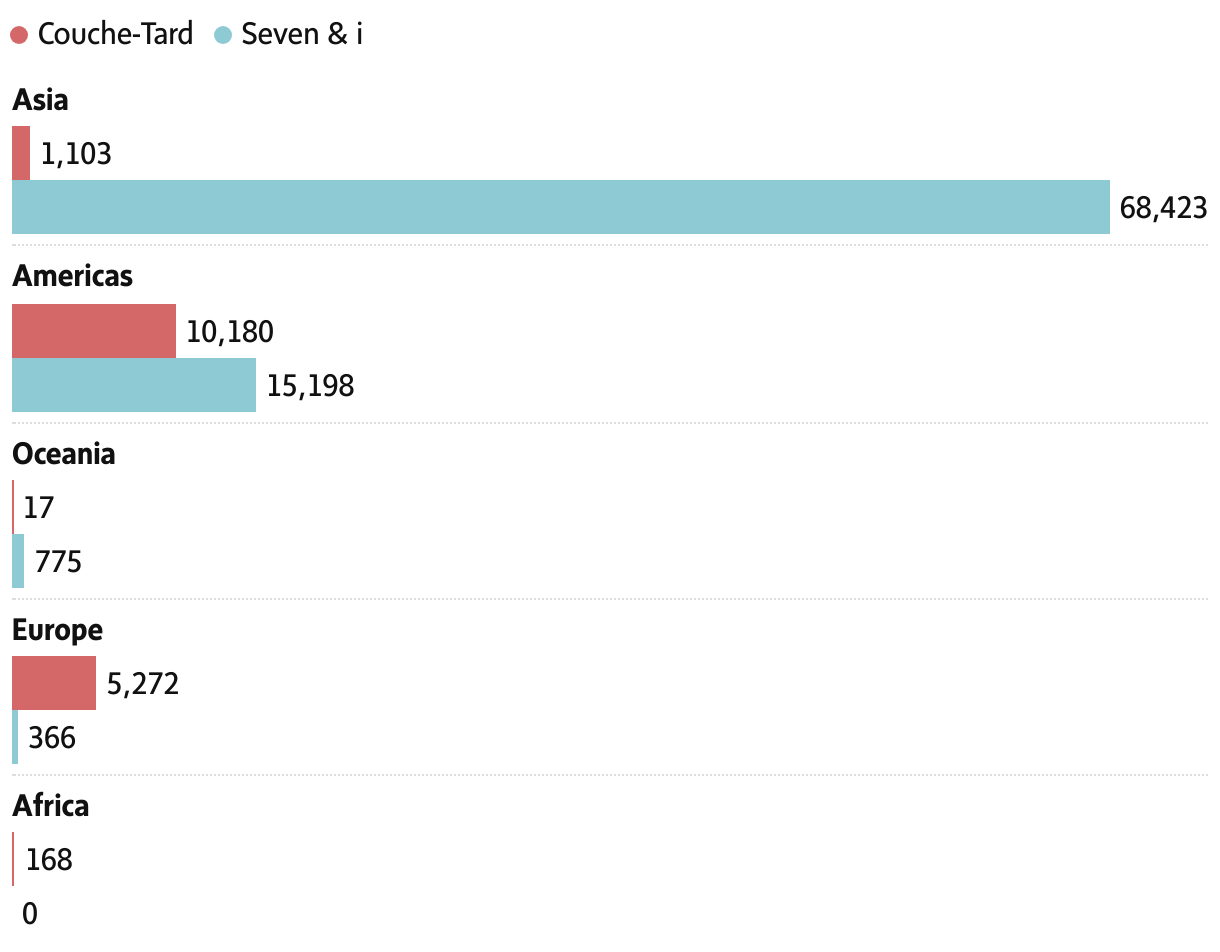
Task: Select the Africa region heading
Action: click(x=51, y=806)
